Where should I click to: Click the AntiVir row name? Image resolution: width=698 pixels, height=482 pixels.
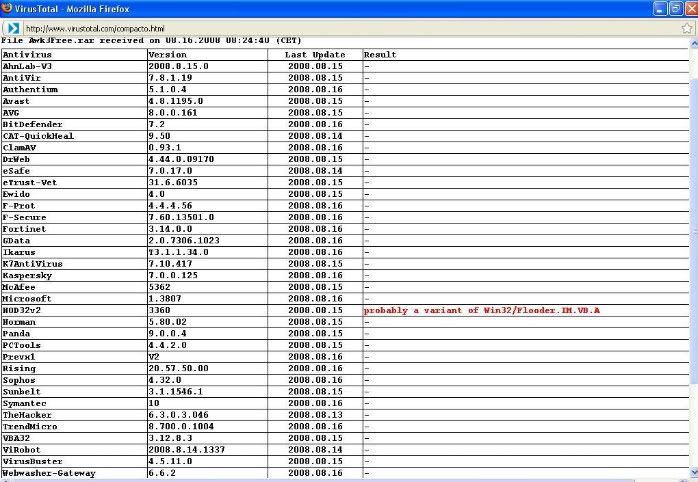[x=21, y=78]
